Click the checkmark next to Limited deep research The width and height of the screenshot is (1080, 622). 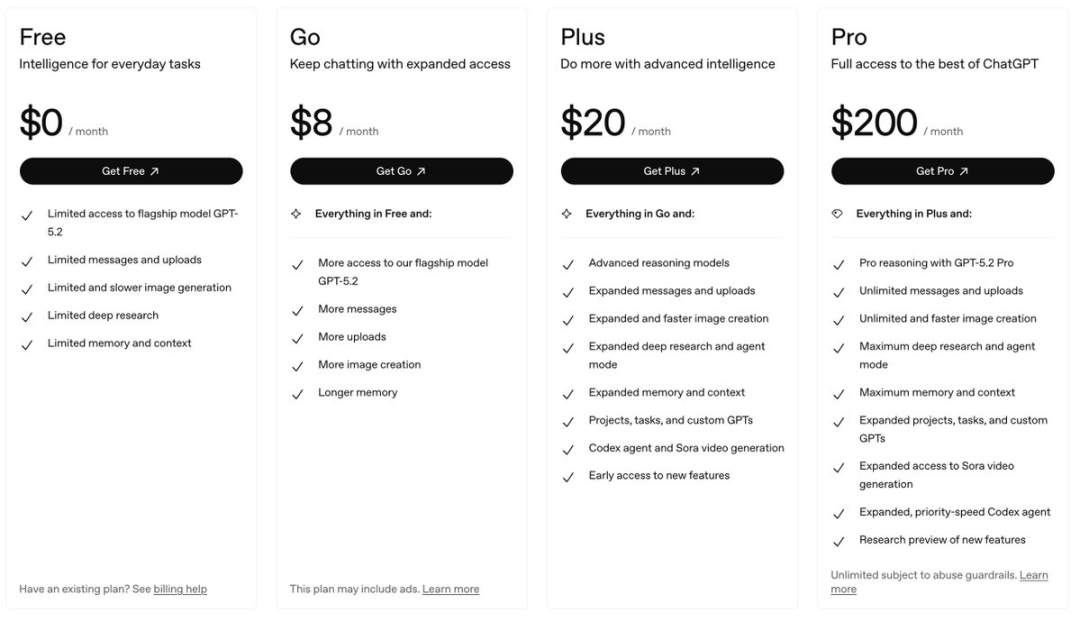(27, 316)
